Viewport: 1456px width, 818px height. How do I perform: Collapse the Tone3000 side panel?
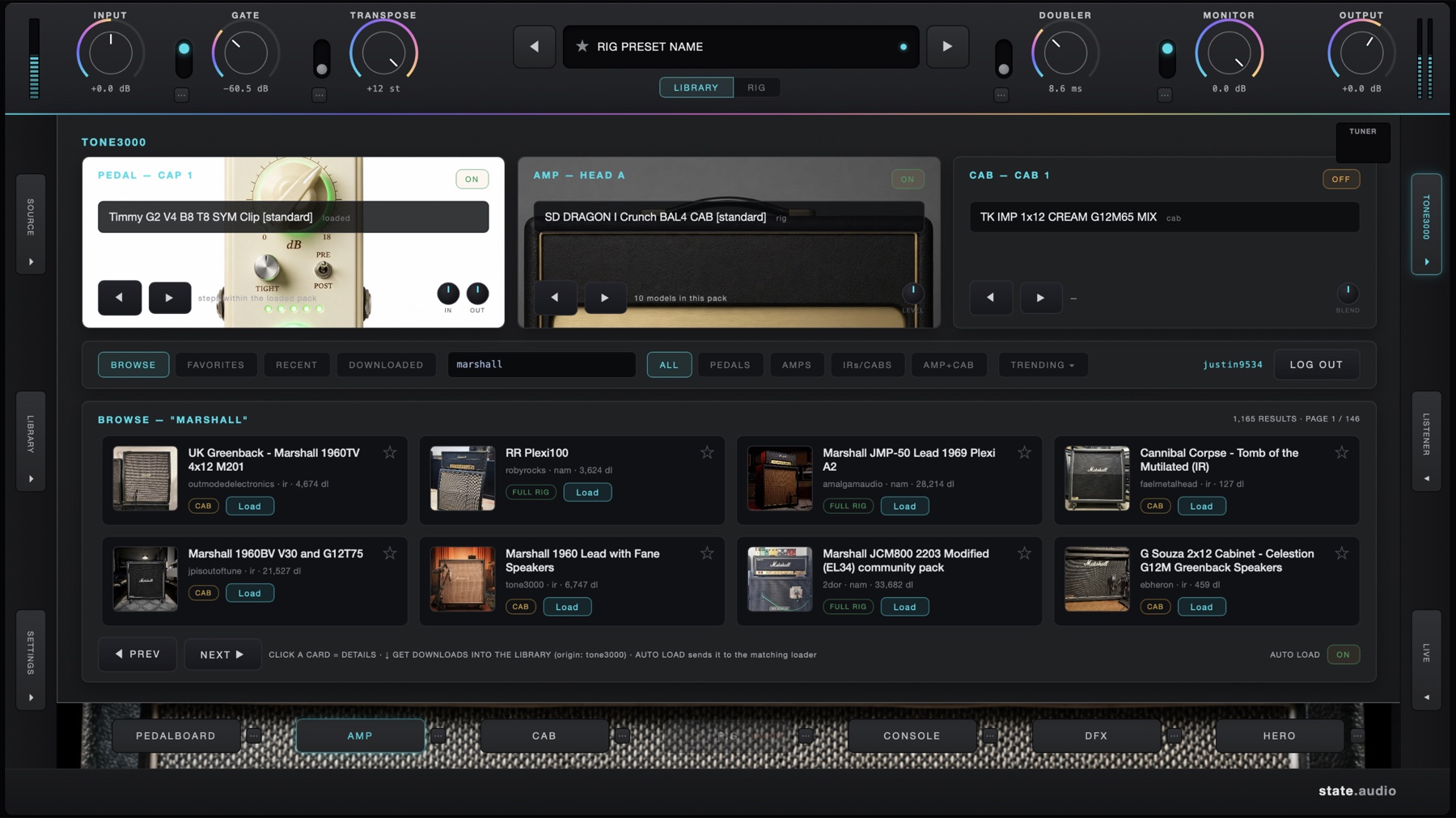1426,224
